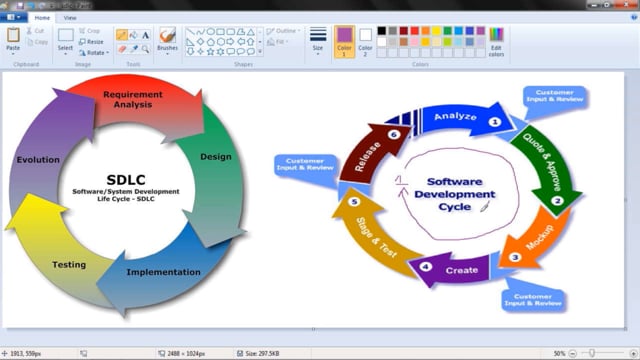Image resolution: width=640 pixels, height=360 pixels.
Task: Open the Rotate dropdown
Action: pos(94,53)
